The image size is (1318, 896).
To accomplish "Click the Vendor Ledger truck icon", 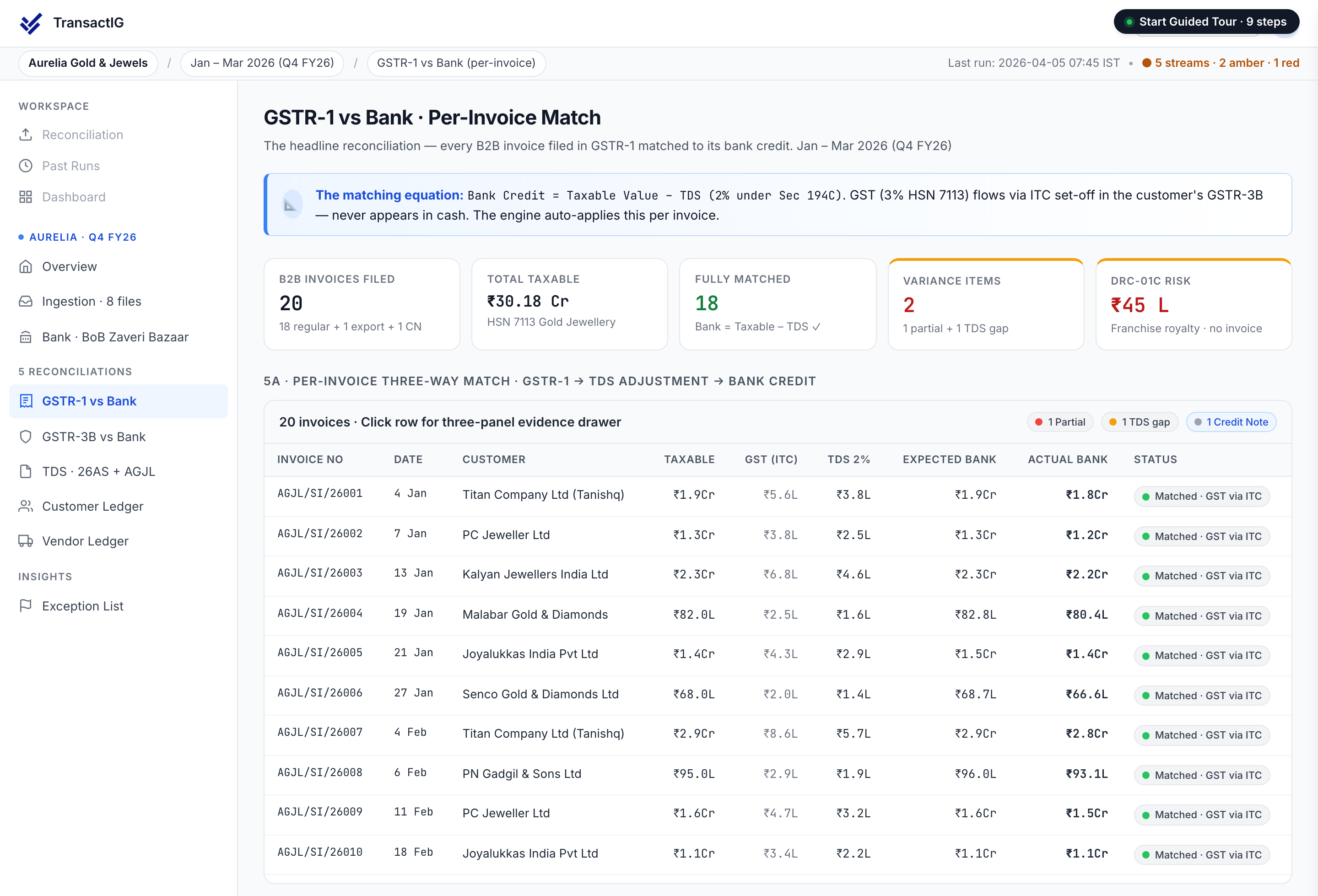I will (26, 541).
